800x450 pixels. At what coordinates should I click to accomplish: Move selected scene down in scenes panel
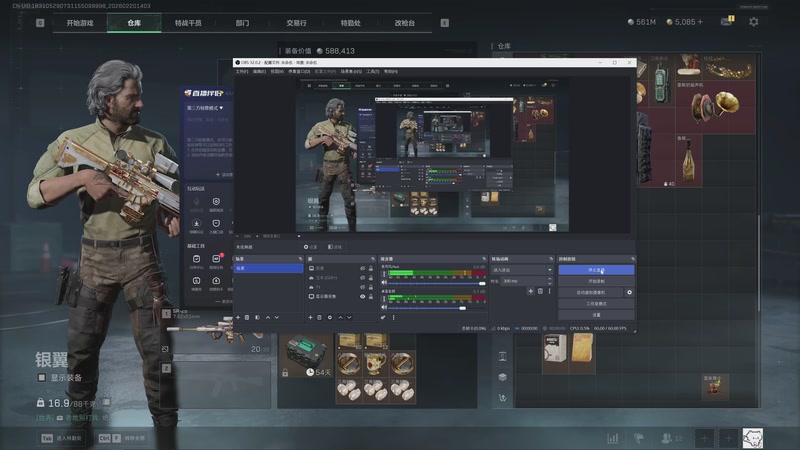pos(277,317)
